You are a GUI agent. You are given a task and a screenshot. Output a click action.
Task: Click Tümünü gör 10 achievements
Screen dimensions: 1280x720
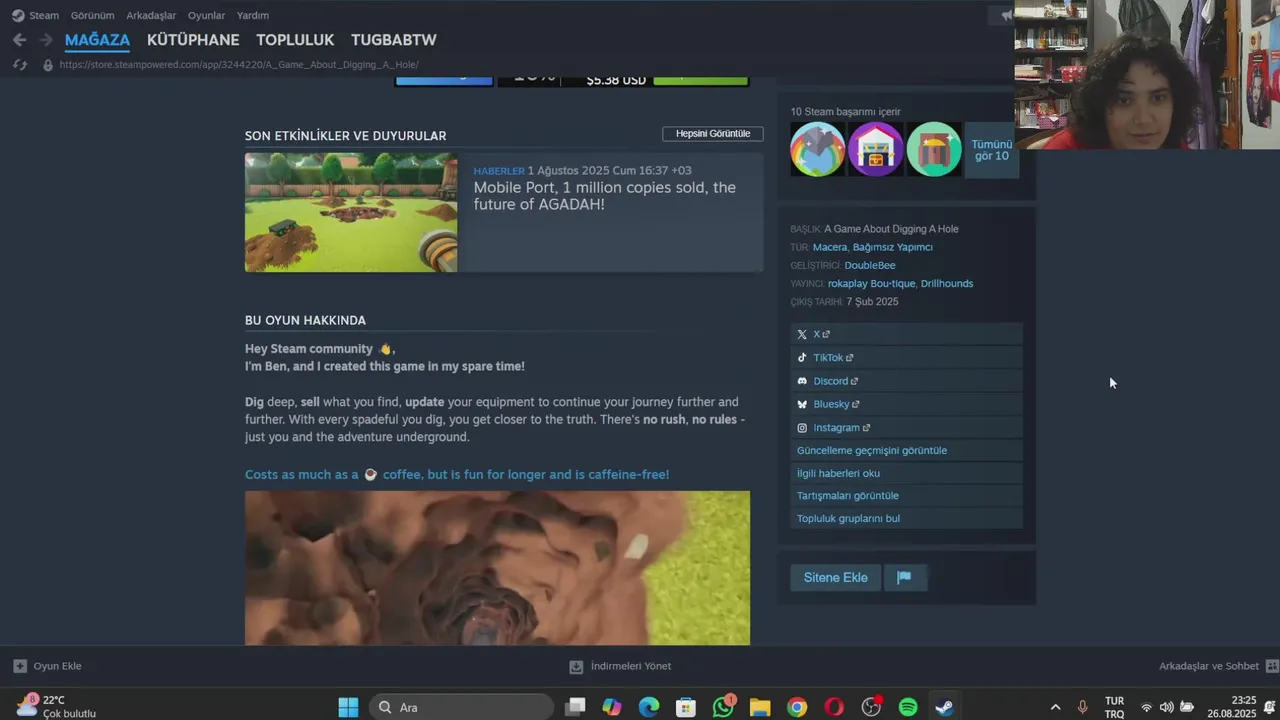(x=991, y=150)
